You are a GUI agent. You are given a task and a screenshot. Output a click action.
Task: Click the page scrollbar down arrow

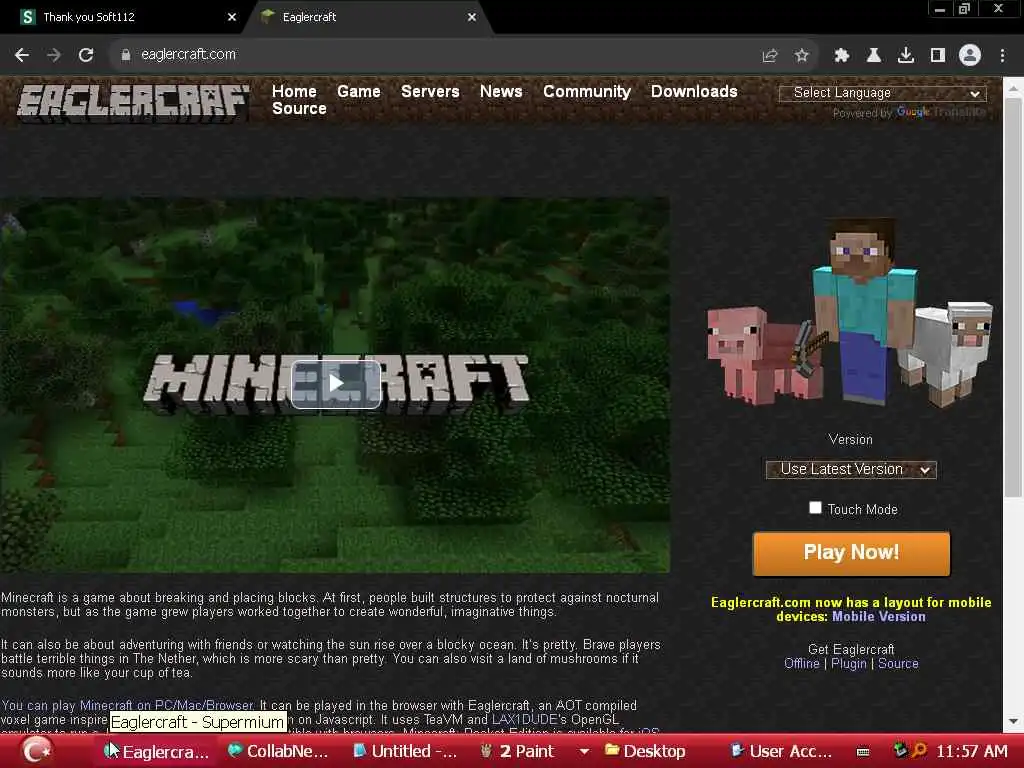1013,722
